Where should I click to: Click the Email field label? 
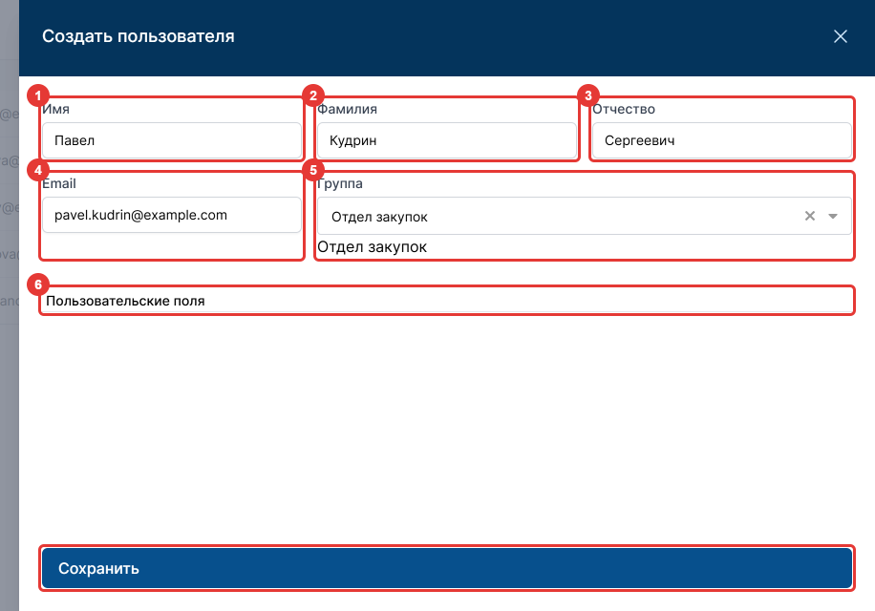[x=59, y=184]
